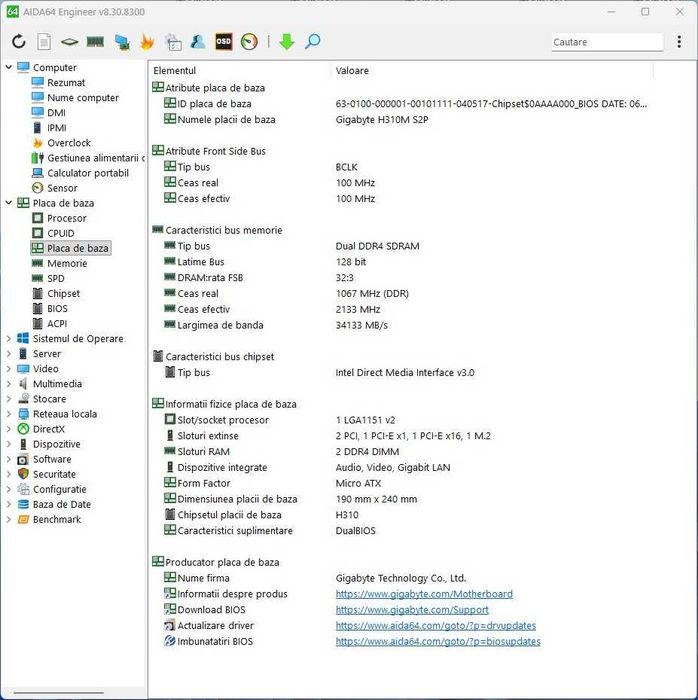
Task: Select Software in the tree
Action: [52, 459]
